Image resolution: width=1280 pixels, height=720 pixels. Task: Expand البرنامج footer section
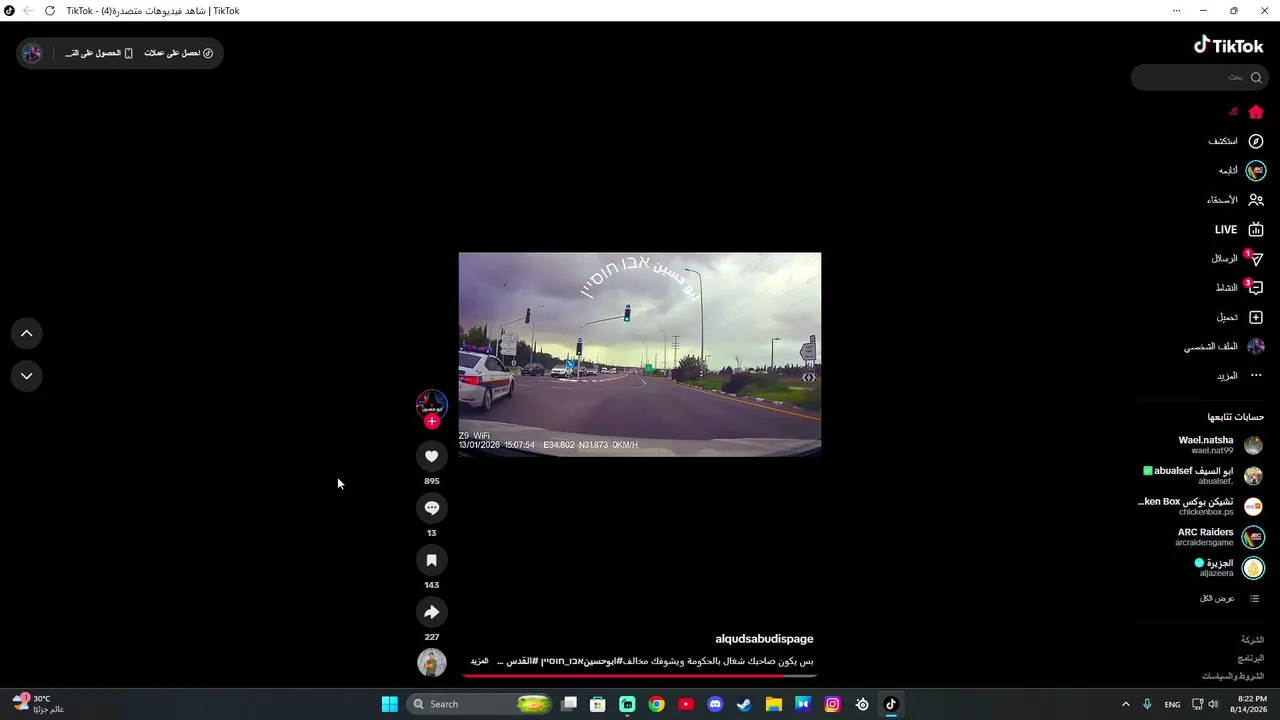[x=1251, y=658]
